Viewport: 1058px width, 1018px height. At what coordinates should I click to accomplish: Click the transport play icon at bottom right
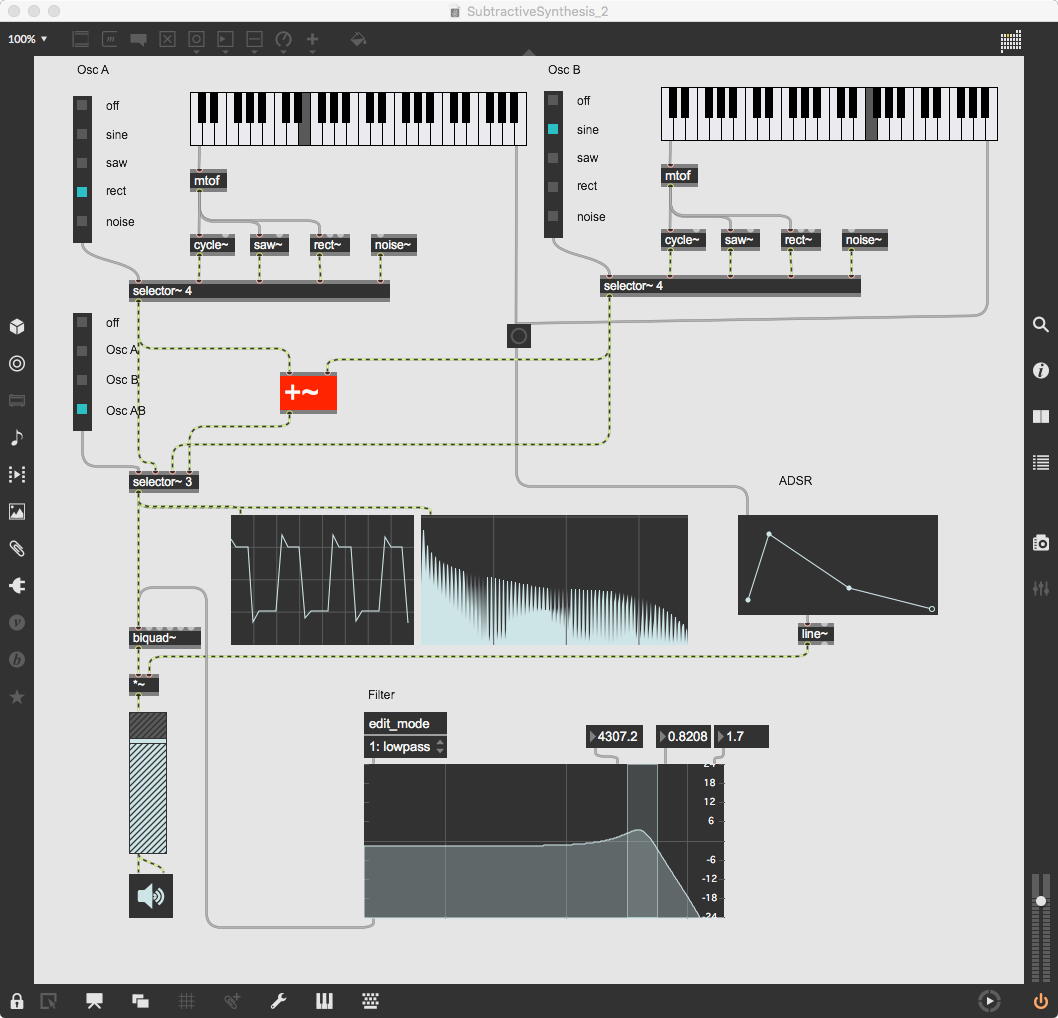(x=989, y=1001)
